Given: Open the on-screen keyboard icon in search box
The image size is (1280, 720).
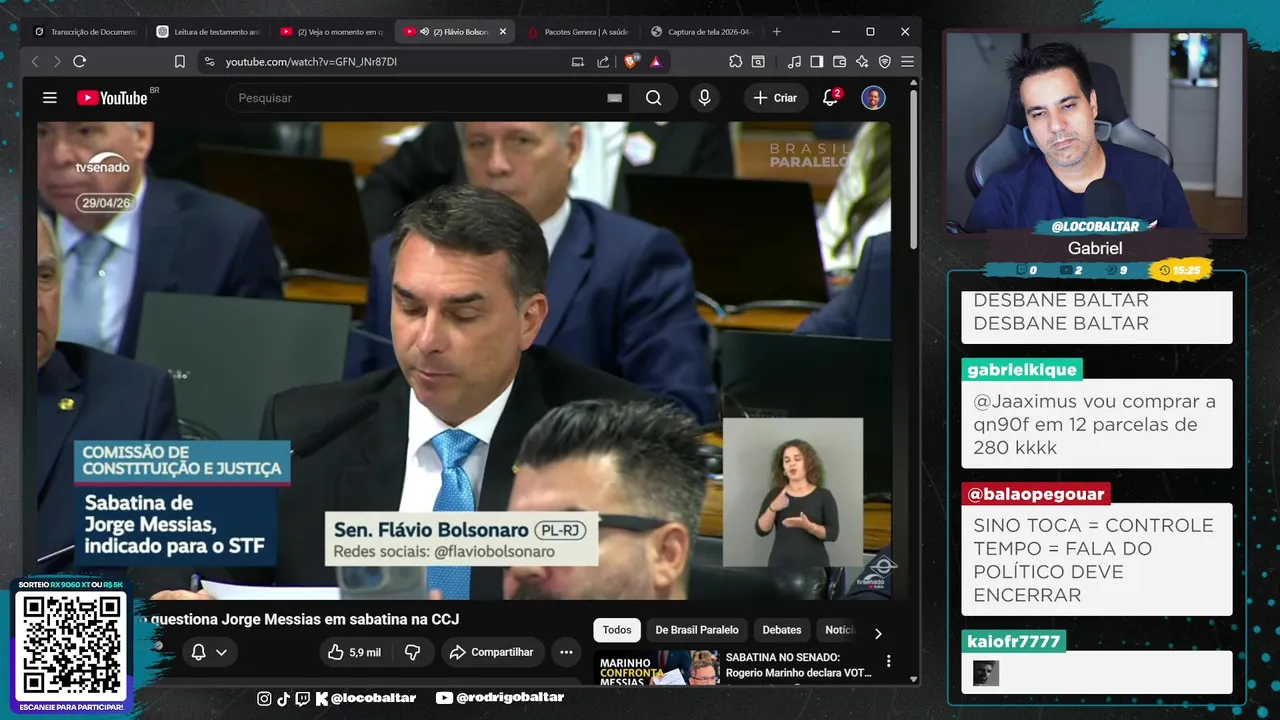Looking at the screenshot, I should (614, 98).
